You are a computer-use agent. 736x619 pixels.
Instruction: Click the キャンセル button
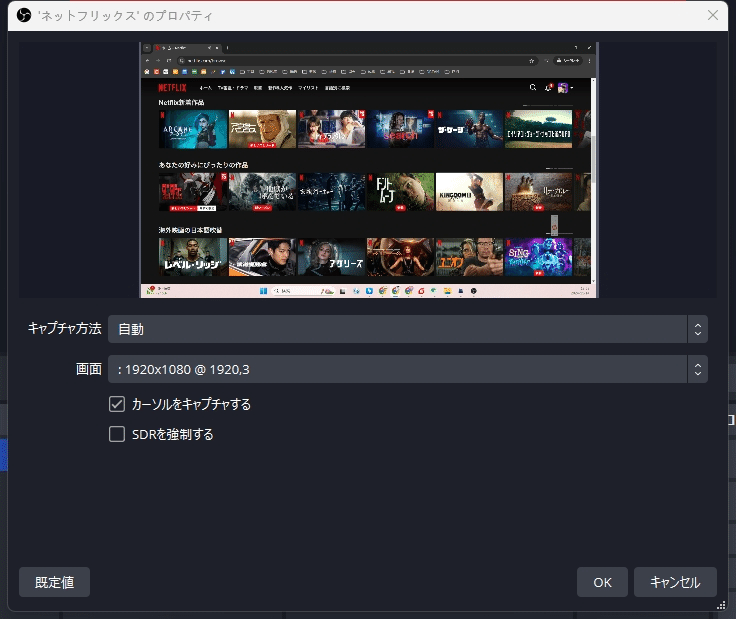coord(675,582)
